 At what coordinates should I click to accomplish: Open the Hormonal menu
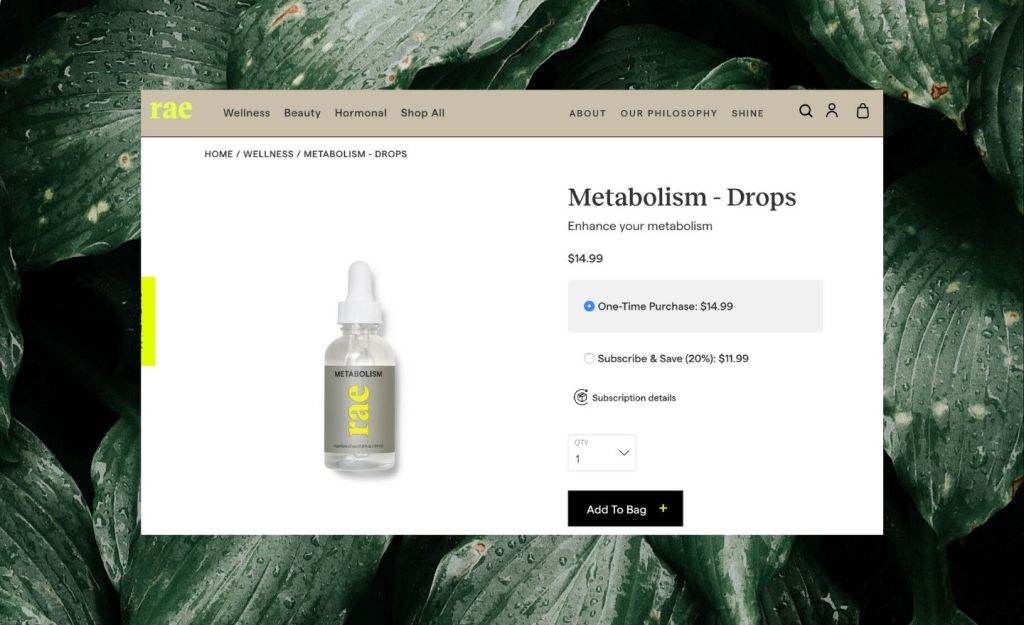[x=360, y=113]
